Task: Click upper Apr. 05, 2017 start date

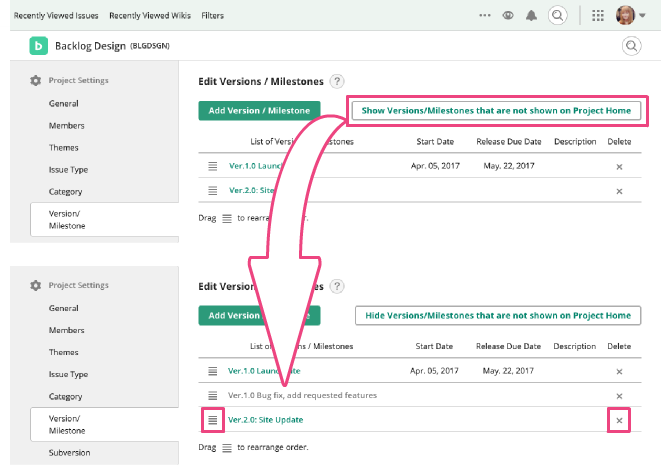Action: tap(435, 166)
